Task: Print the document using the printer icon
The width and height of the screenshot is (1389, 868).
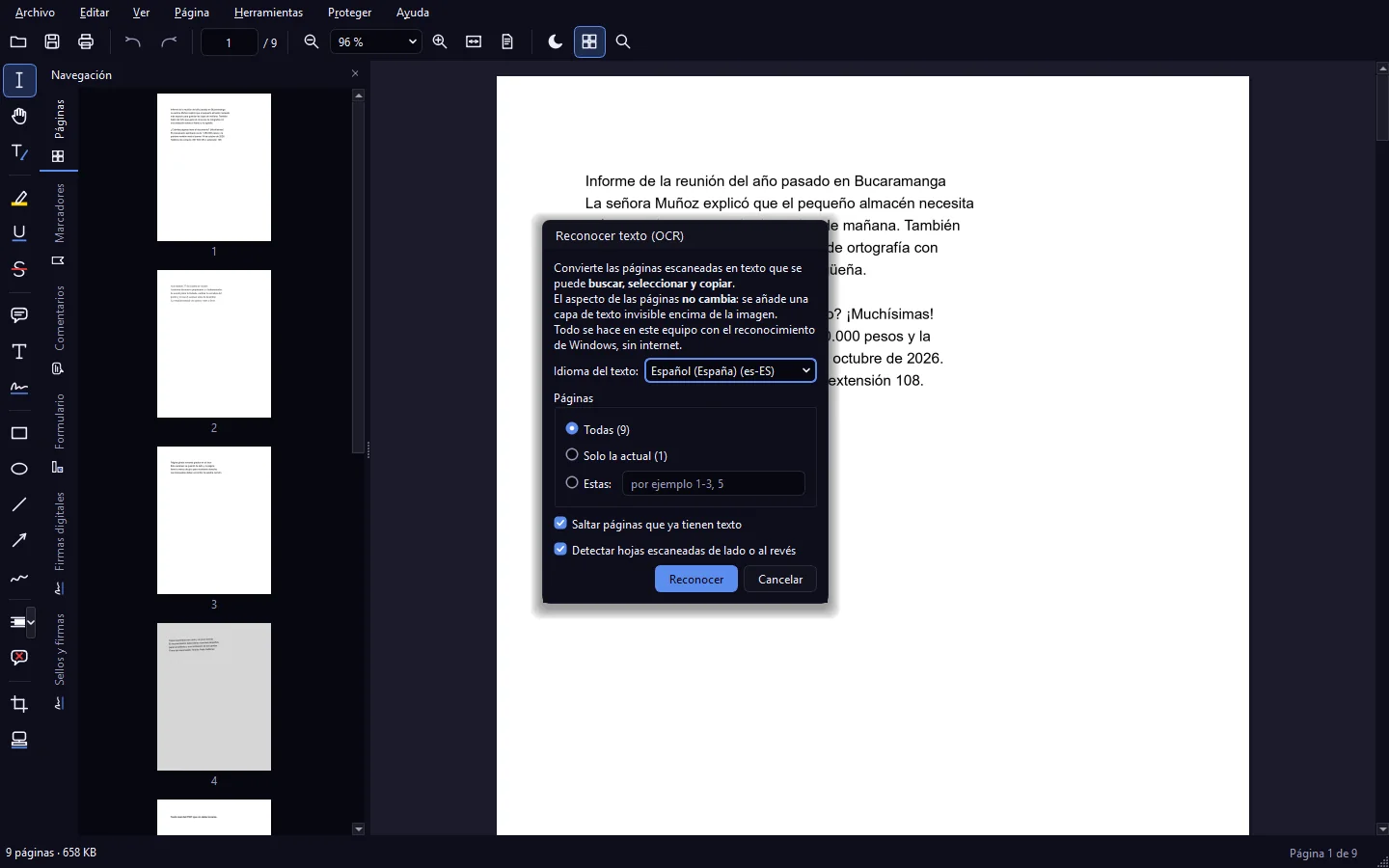Action: [86, 41]
